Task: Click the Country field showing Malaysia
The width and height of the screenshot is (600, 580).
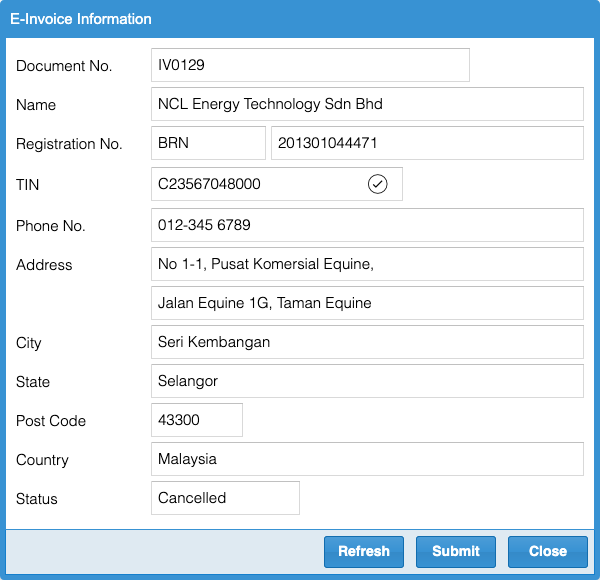Action: (367, 459)
